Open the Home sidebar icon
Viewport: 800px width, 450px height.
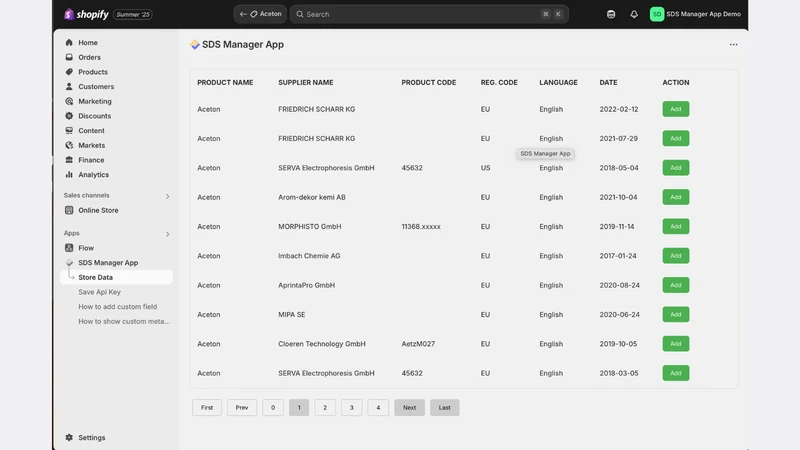tap(69, 42)
